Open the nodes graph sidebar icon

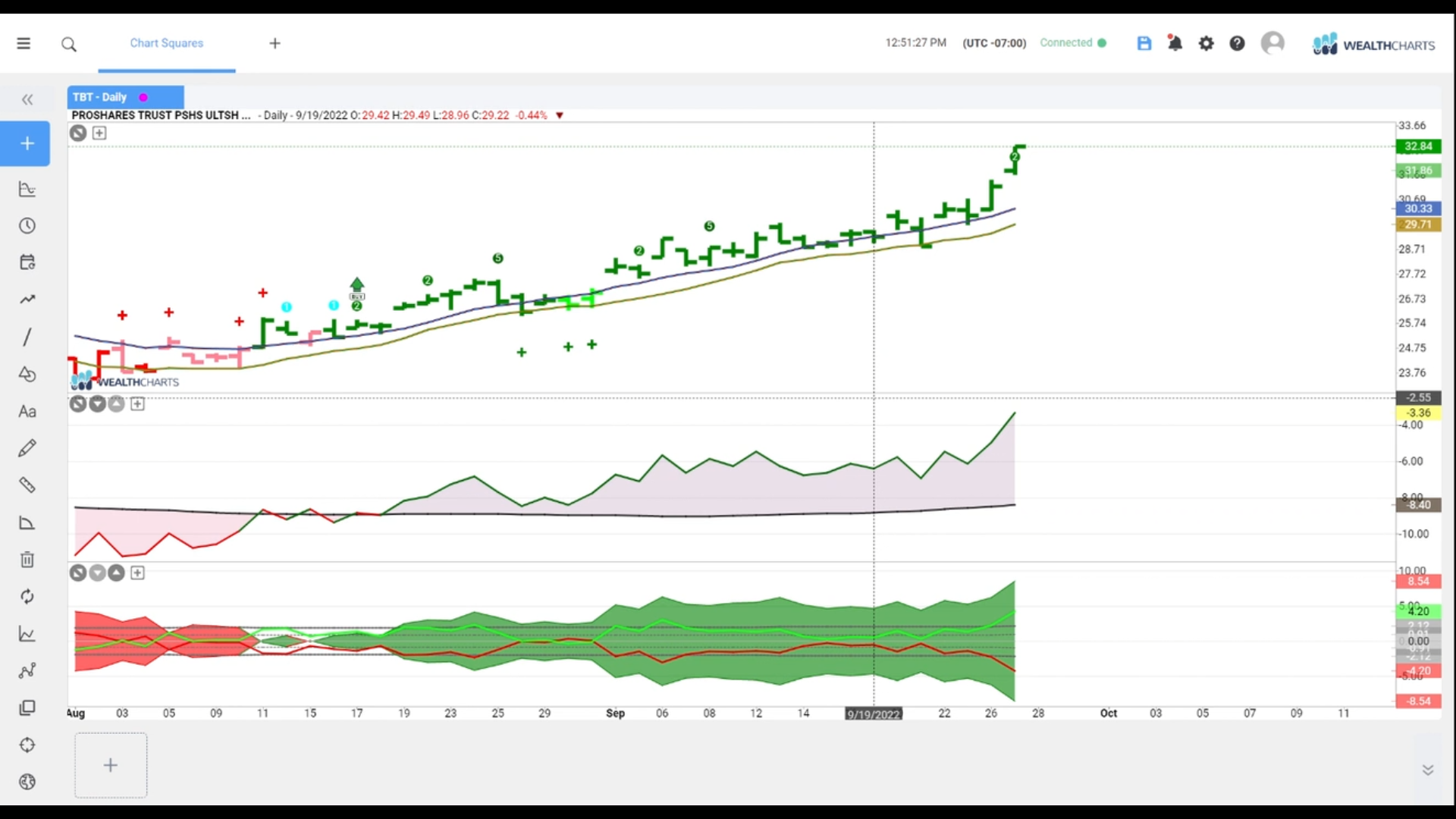coord(27,671)
